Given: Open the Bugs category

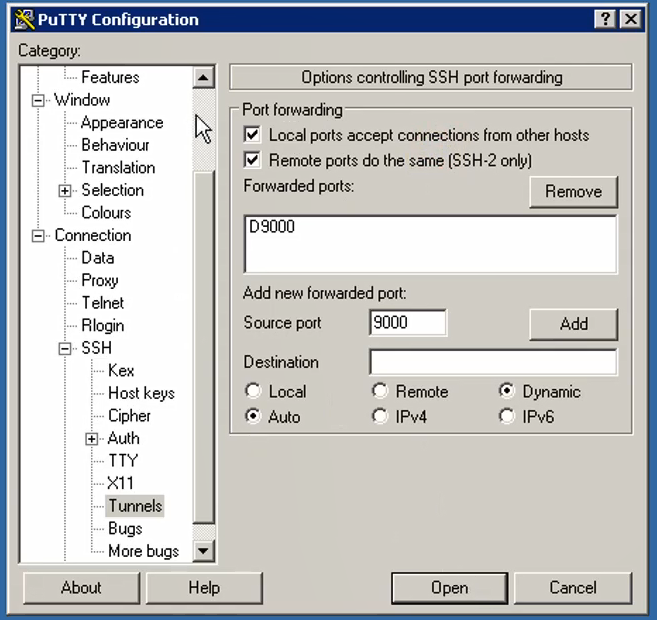Looking at the screenshot, I should pyautogui.click(x=125, y=529).
